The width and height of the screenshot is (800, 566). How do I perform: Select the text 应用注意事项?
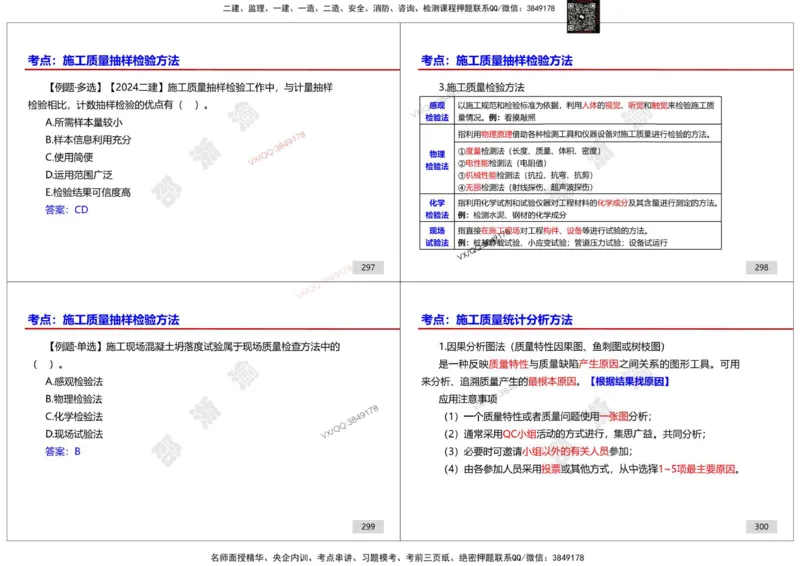tap(468, 399)
